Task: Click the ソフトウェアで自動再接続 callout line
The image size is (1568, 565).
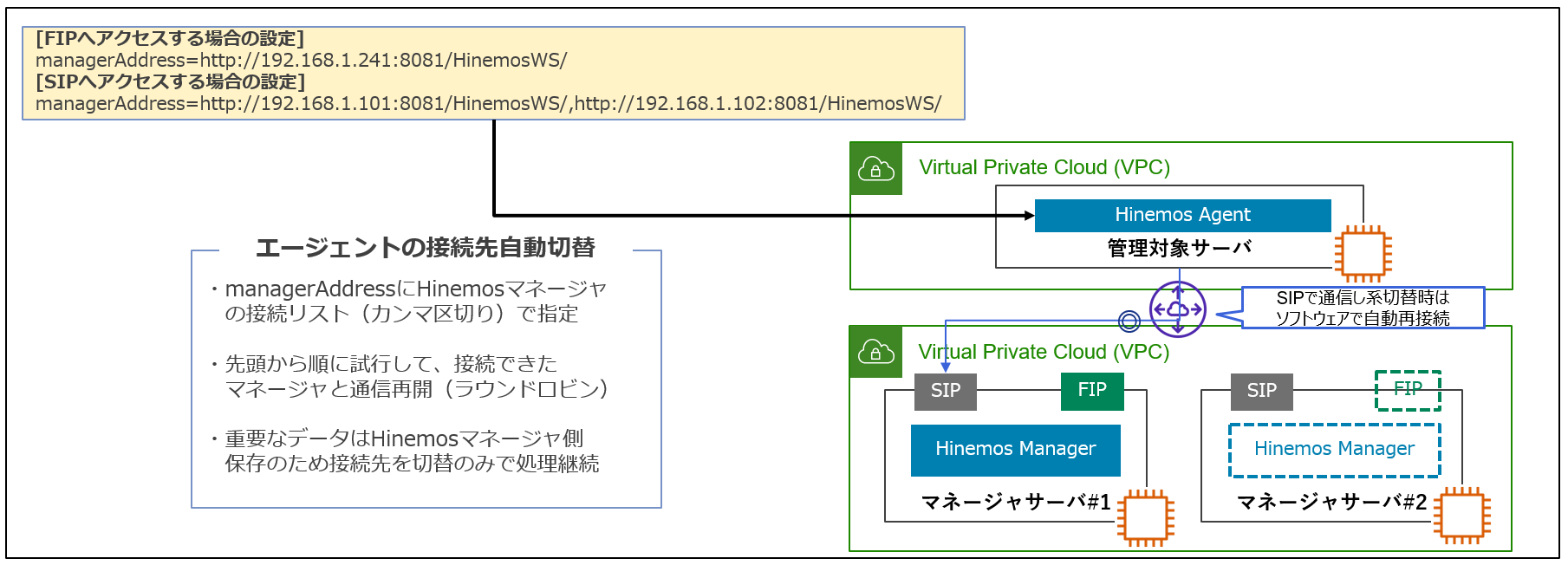Action: click(1363, 318)
